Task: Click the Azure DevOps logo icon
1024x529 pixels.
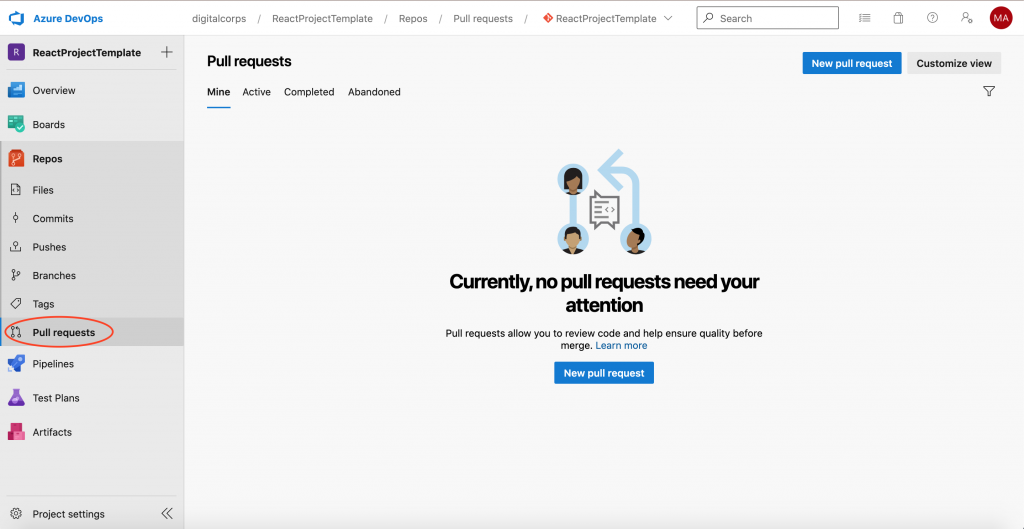Action: [x=16, y=18]
